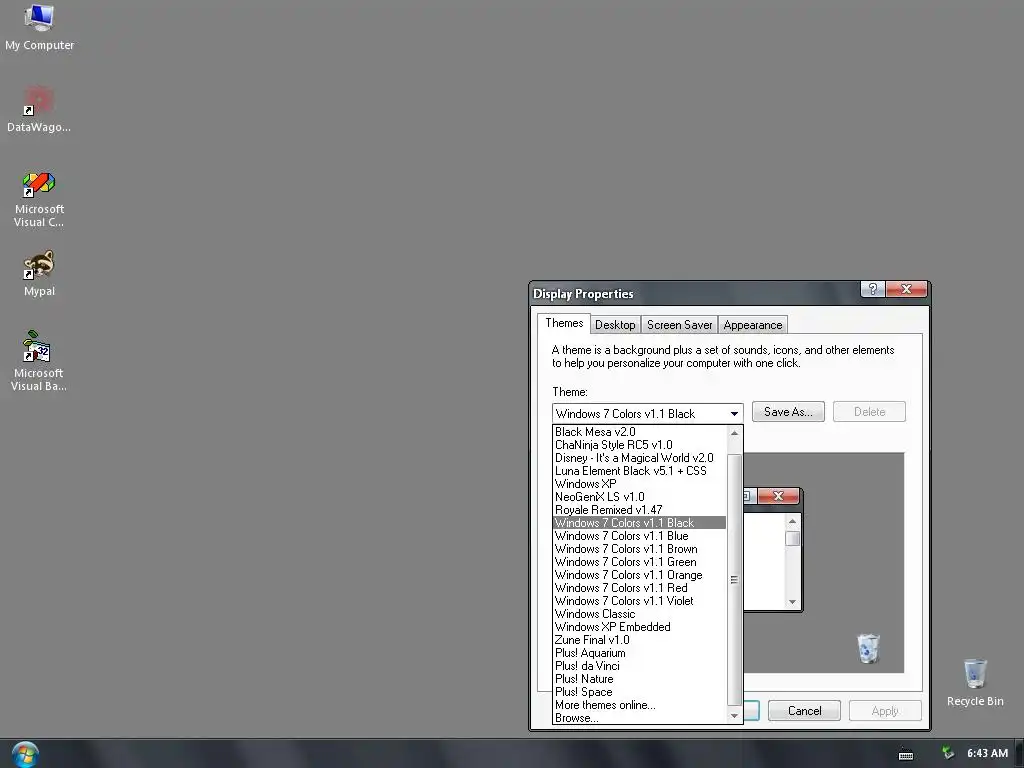Close the Display Properties dialog
Screen dimensions: 1024x768
906,289
